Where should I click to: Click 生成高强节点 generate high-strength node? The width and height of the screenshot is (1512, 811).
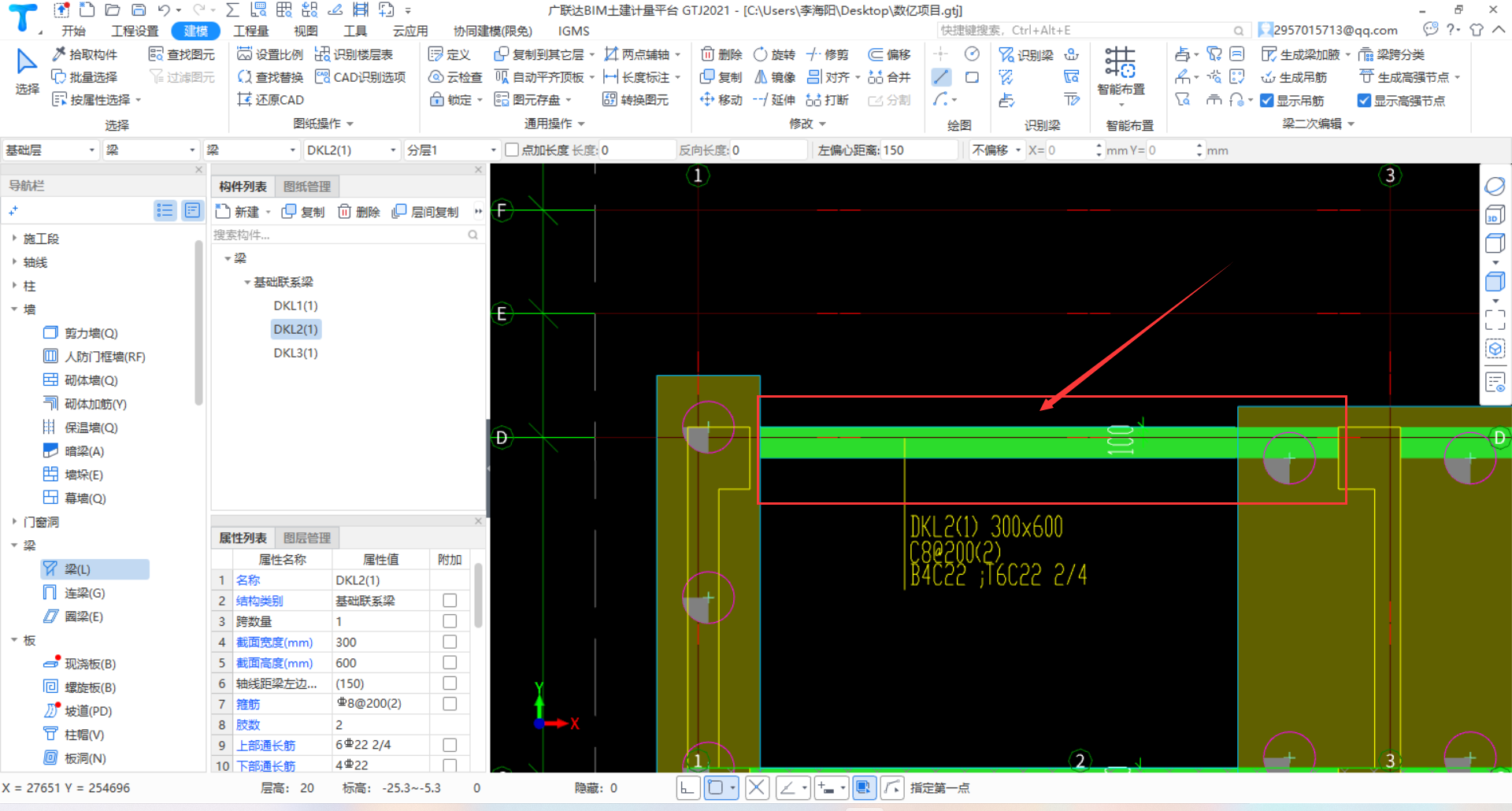1404,77
